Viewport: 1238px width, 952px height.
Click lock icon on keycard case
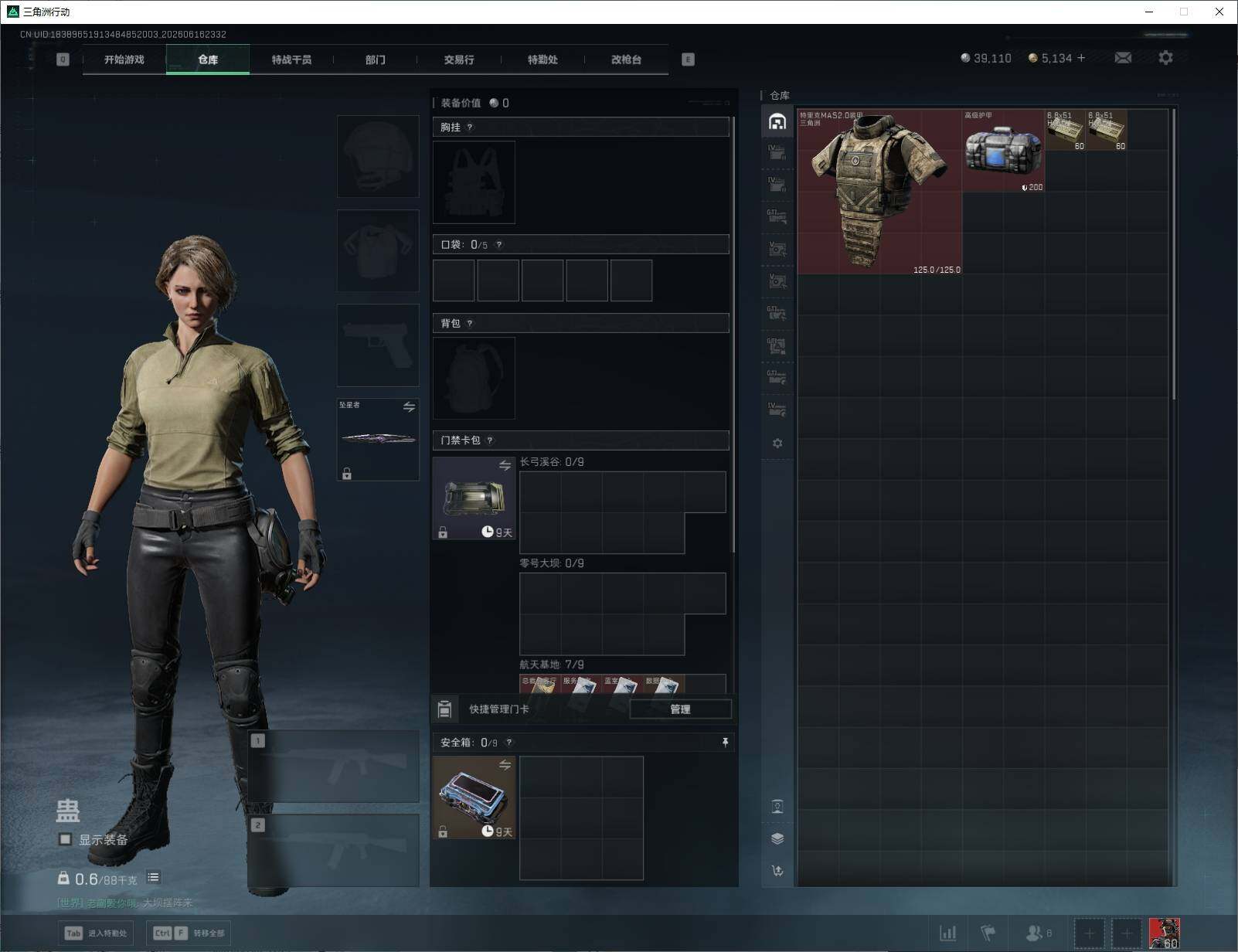pyautogui.click(x=443, y=532)
